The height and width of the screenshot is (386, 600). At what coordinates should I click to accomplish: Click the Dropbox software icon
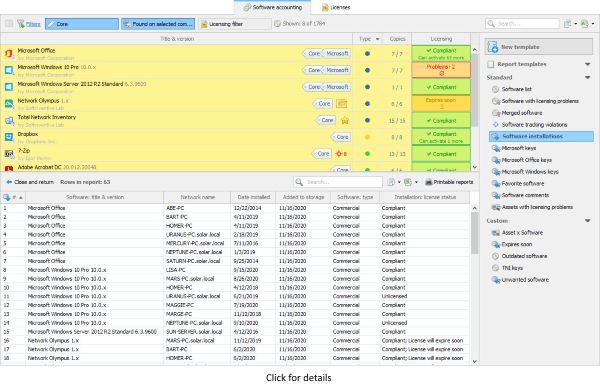pos(9,137)
